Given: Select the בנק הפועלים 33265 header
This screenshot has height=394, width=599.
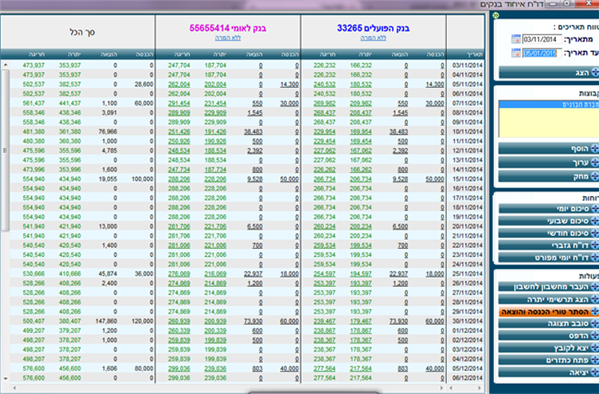Looking at the screenshot, I should pos(373,28).
